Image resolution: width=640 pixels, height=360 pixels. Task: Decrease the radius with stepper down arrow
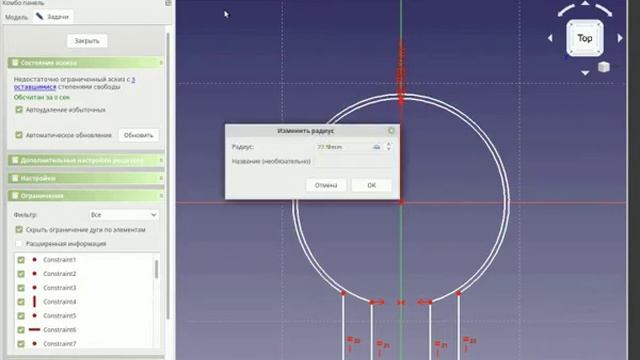tap(389, 149)
